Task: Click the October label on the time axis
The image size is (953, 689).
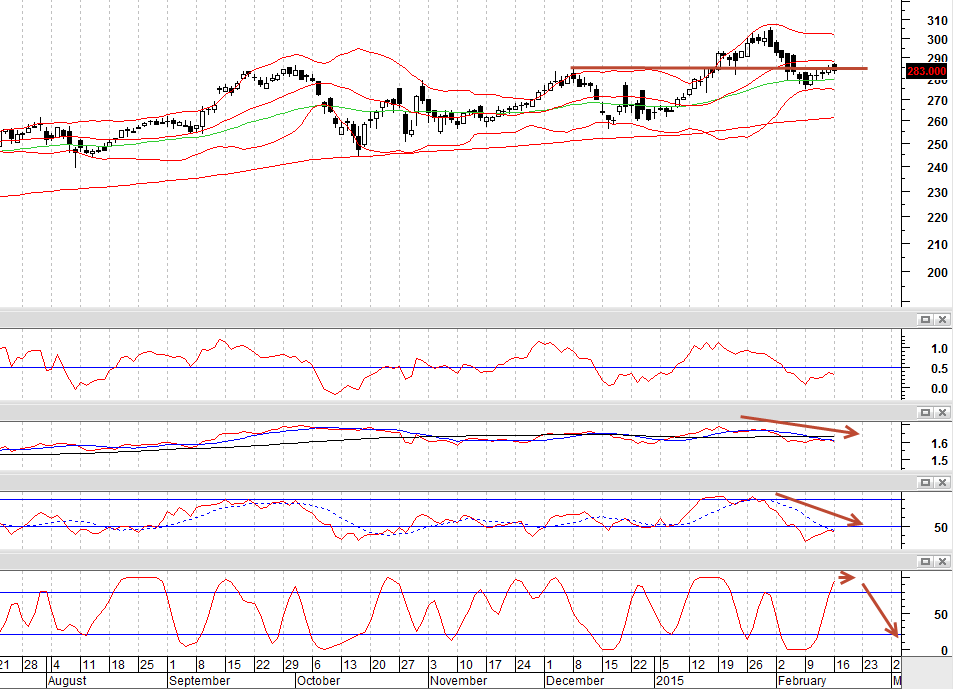Action: (318, 680)
